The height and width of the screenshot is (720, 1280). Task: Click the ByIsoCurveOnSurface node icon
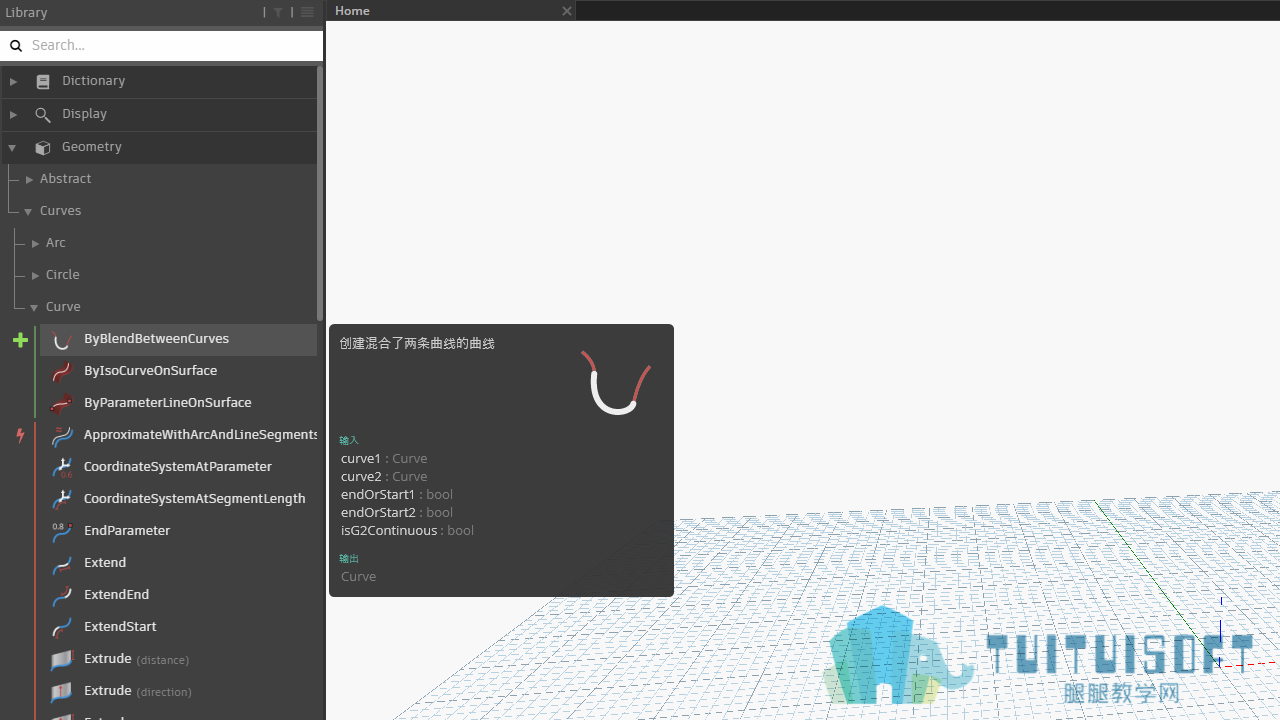click(62, 372)
